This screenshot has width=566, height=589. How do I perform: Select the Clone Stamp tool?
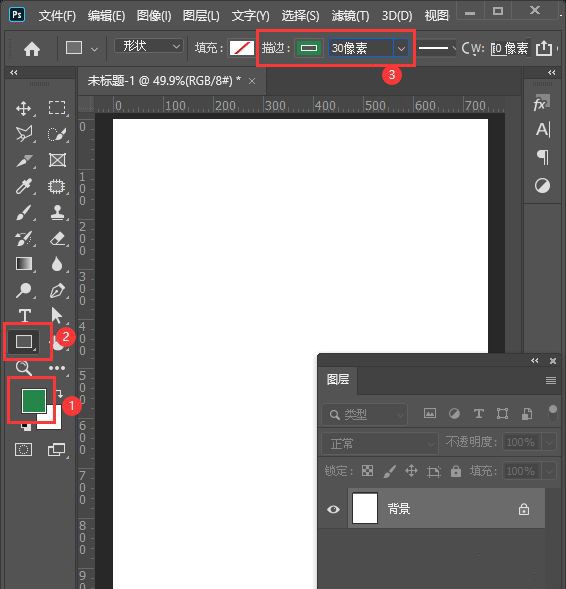coord(57,212)
